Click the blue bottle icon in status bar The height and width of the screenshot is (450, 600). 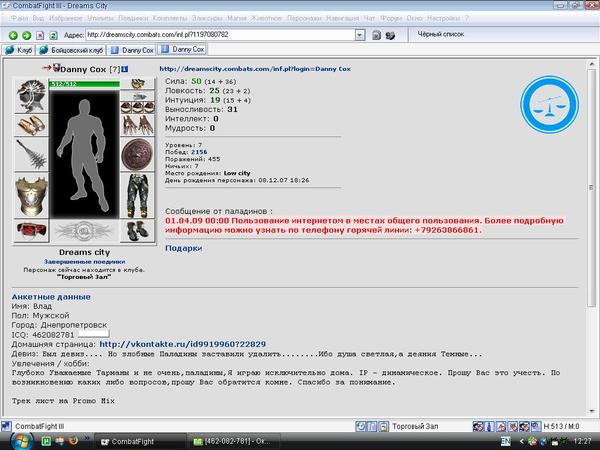(x=489, y=426)
